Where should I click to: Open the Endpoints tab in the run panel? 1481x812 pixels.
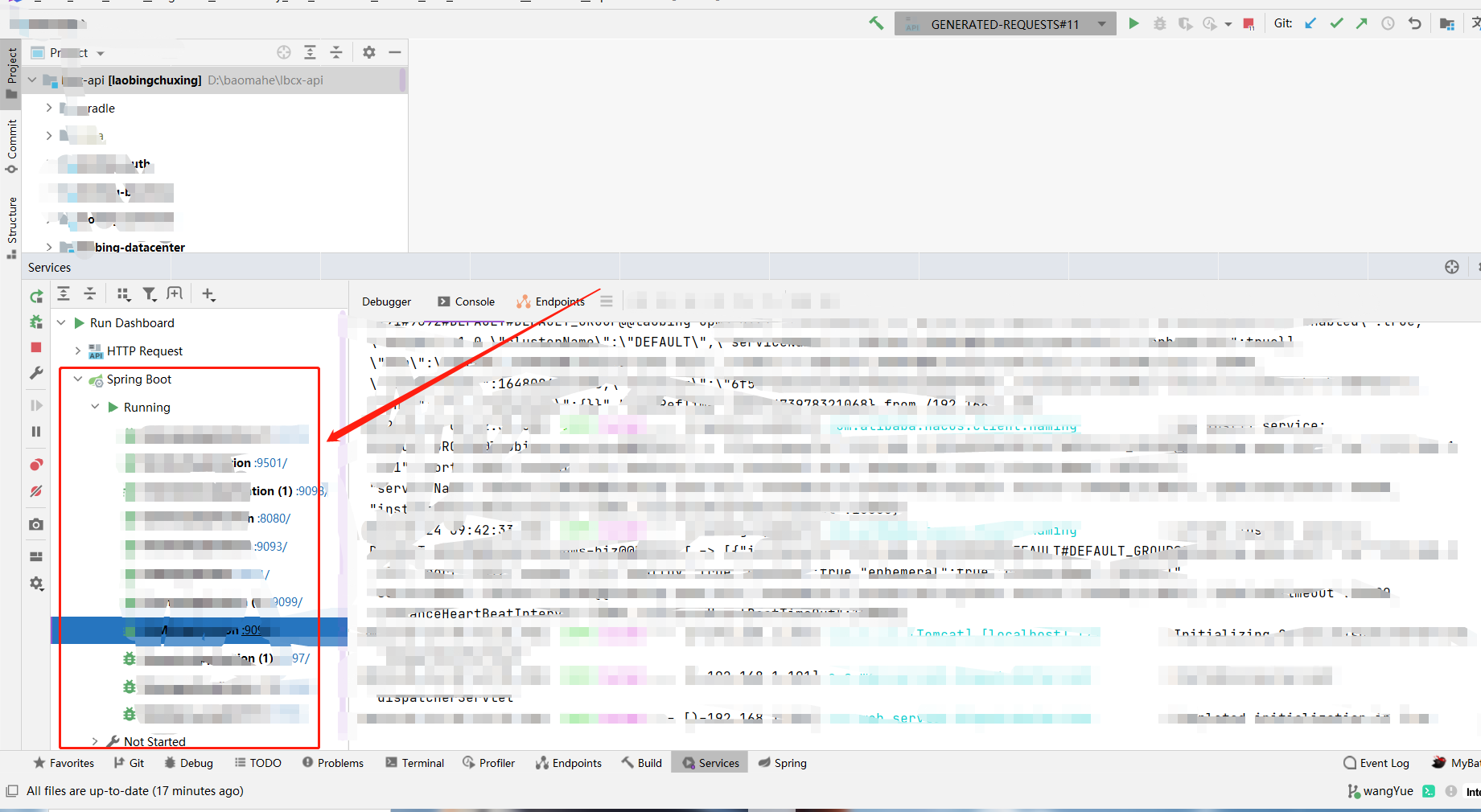(559, 301)
